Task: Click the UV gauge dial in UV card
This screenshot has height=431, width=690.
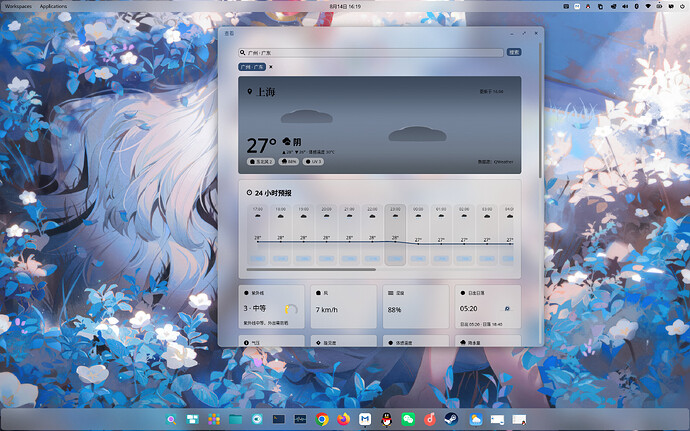Action: (x=291, y=309)
